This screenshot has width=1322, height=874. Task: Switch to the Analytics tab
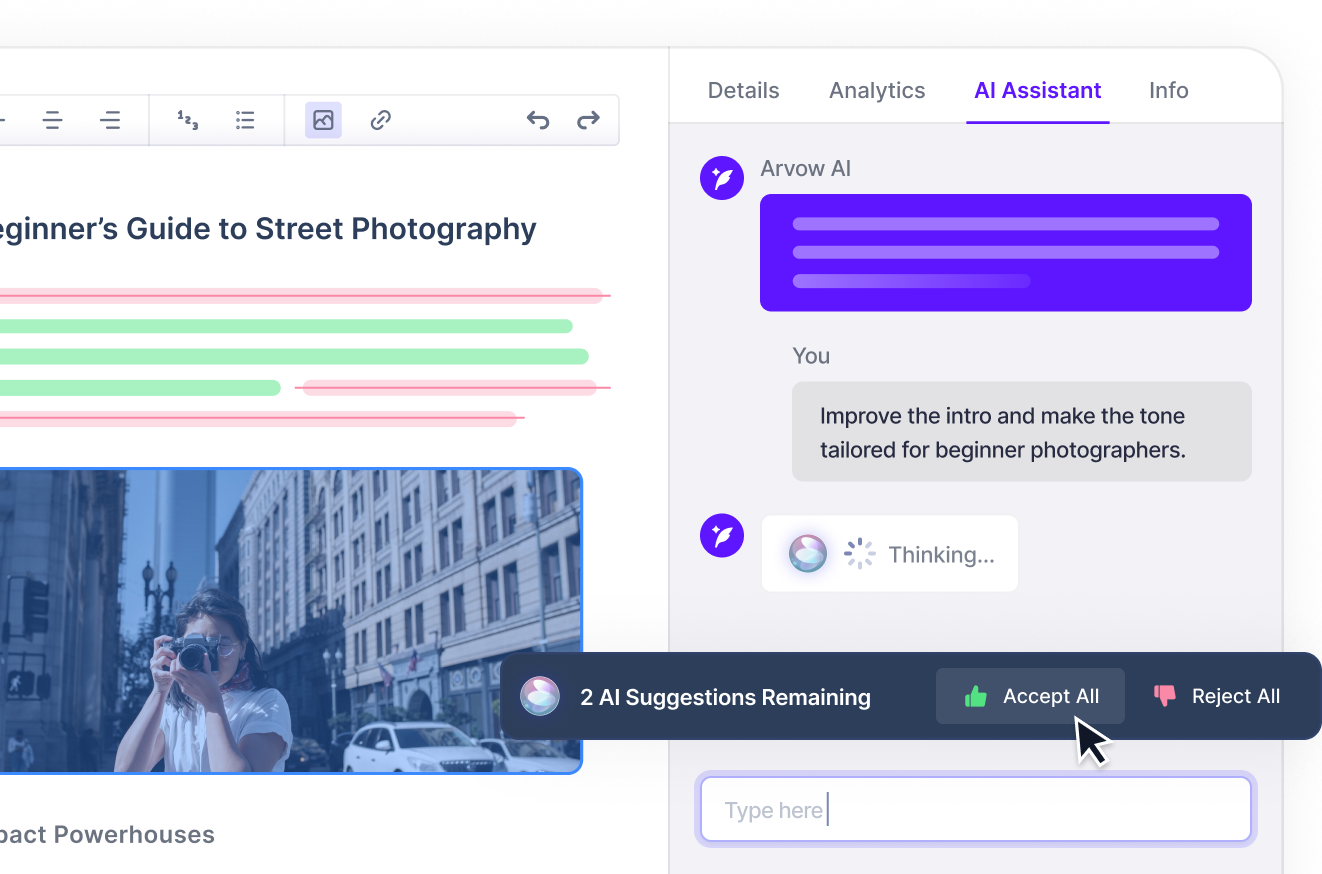point(877,90)
